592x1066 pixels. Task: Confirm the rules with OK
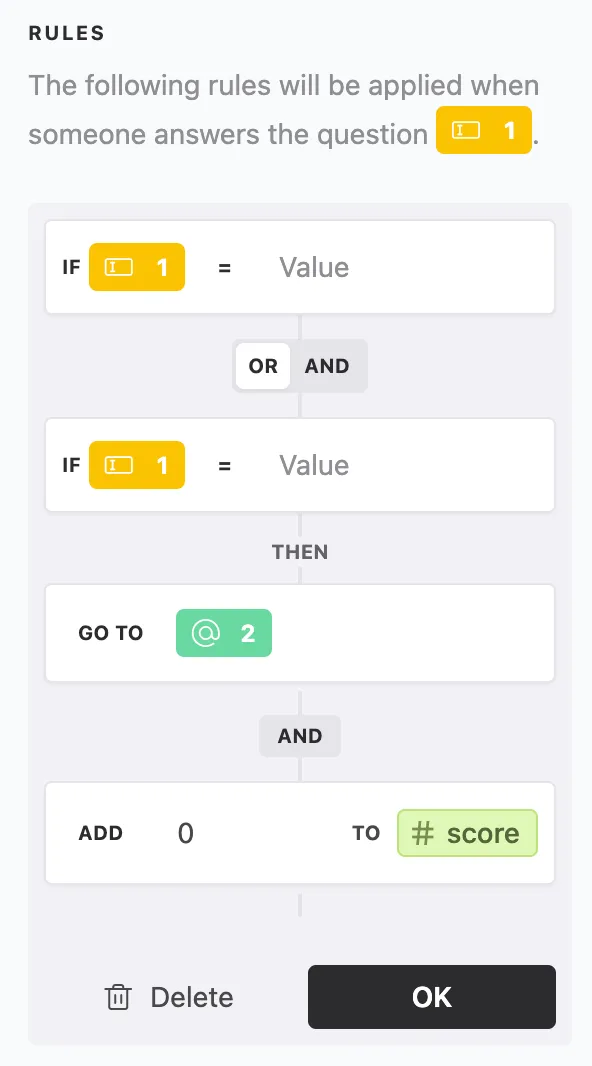tap(432, 996)
